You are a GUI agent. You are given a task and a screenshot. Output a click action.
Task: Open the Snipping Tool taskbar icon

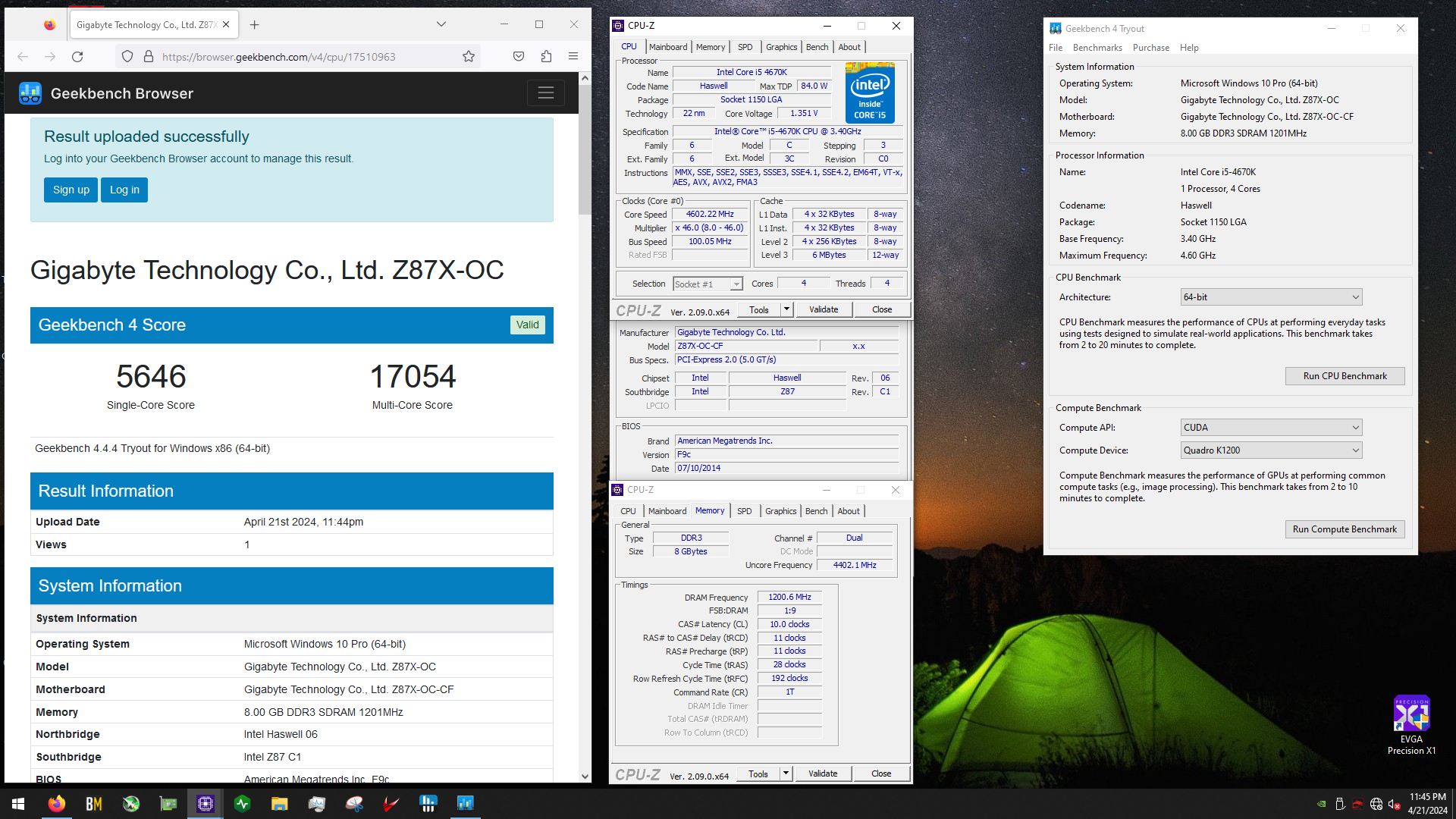(354, 804)
